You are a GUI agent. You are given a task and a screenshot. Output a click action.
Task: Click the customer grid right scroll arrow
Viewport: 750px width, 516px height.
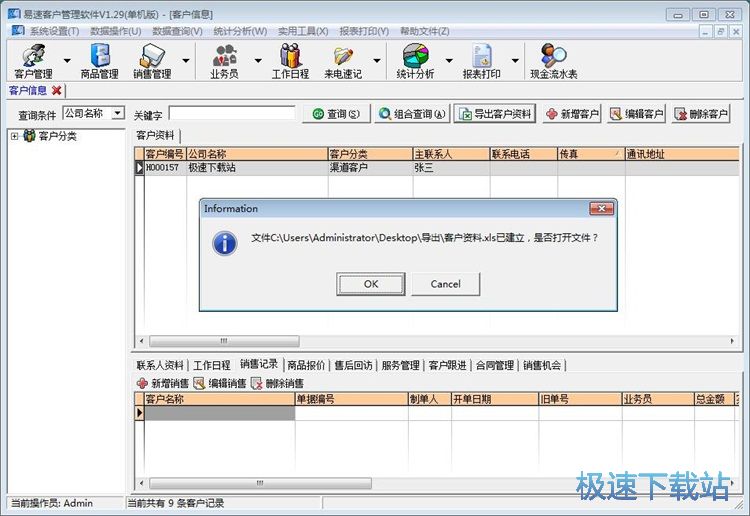pos(732,341)
